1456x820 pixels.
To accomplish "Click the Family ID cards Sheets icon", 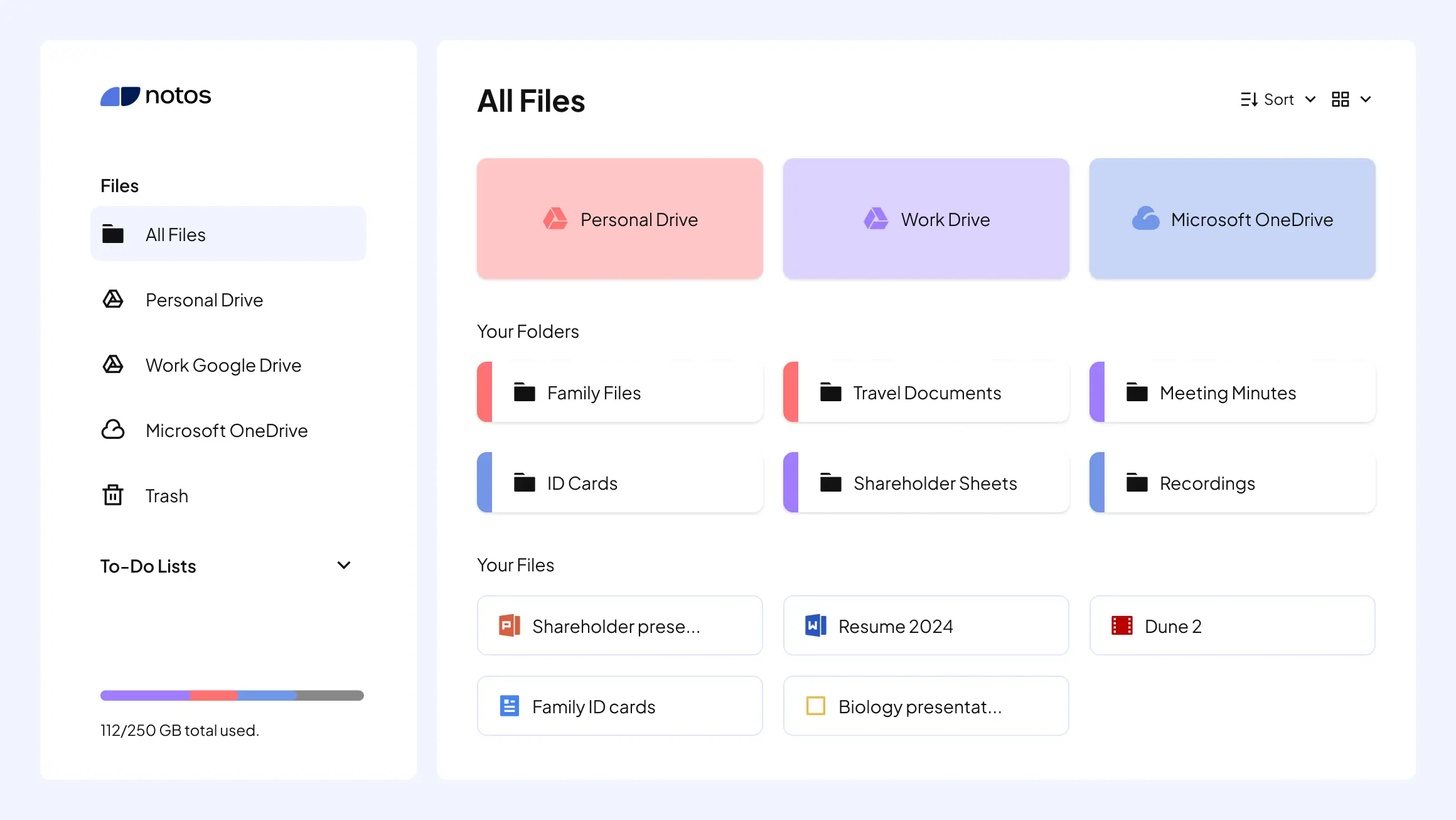I will pyautogui.click(x=510, y=707).
